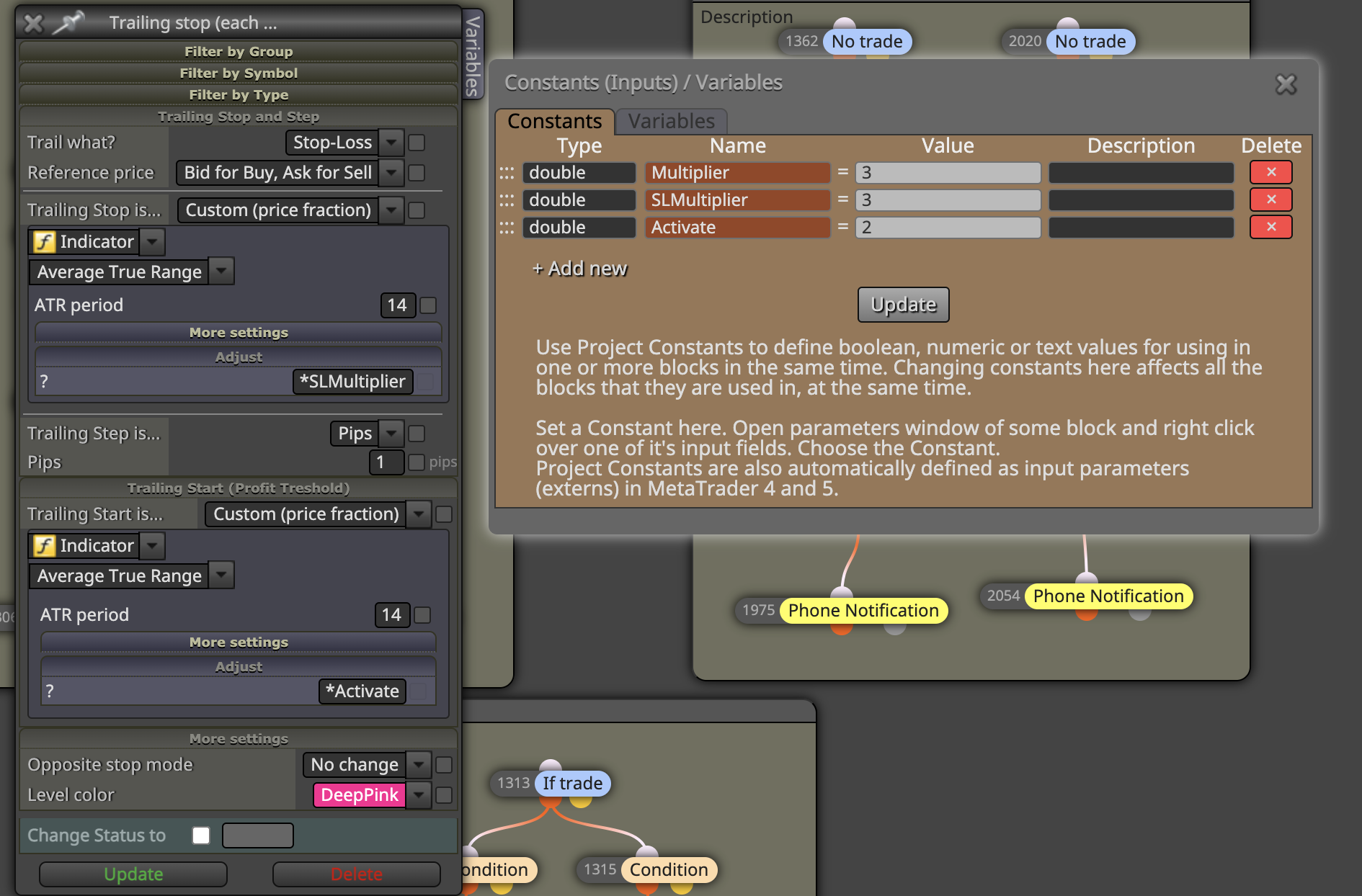
Task: Delete the Activate constant row
Action: [x=1270, y=227]
